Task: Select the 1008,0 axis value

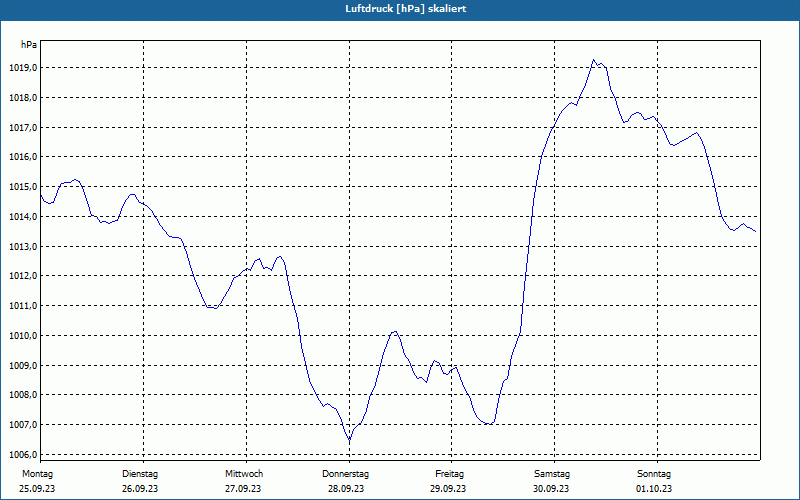Action: coord(23,395)
